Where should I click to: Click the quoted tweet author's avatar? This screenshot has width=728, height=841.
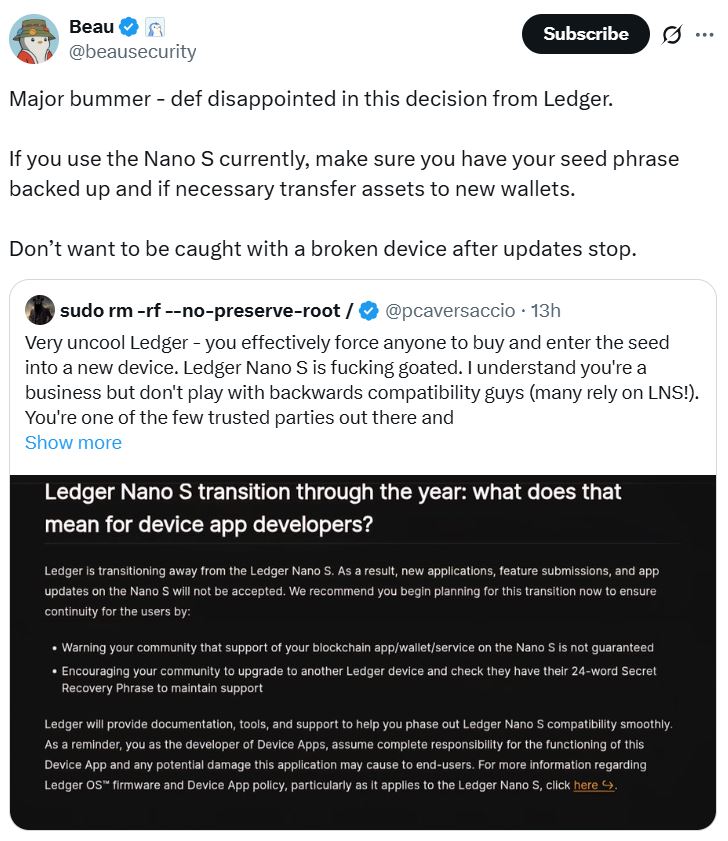(40, 310)
